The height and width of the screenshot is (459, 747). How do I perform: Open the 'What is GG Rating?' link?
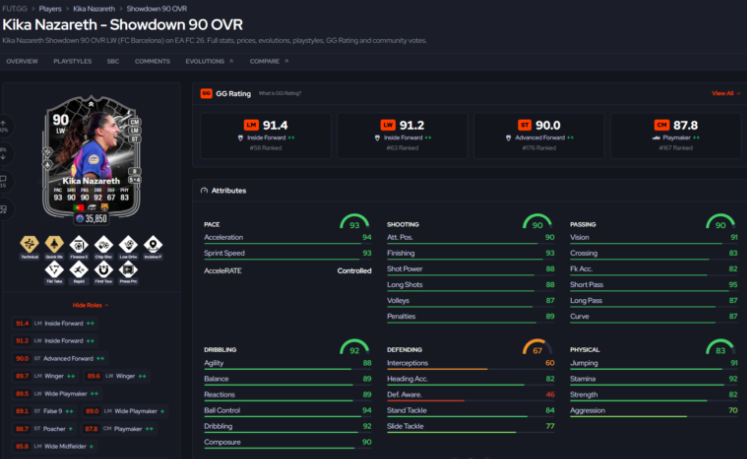pyautogui.click(x=280, y=93)
